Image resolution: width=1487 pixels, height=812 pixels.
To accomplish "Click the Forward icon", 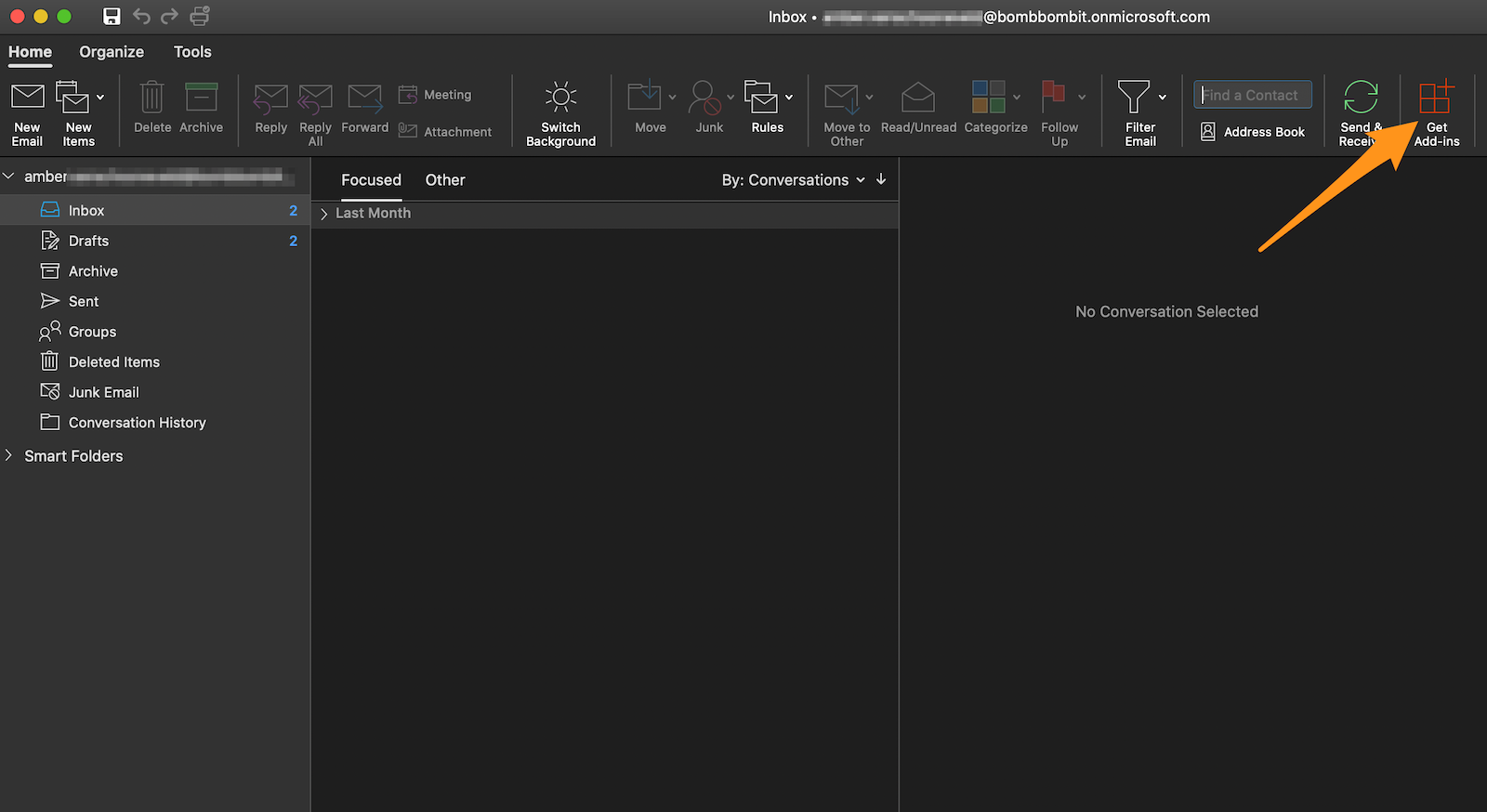I will click(364, 97).
